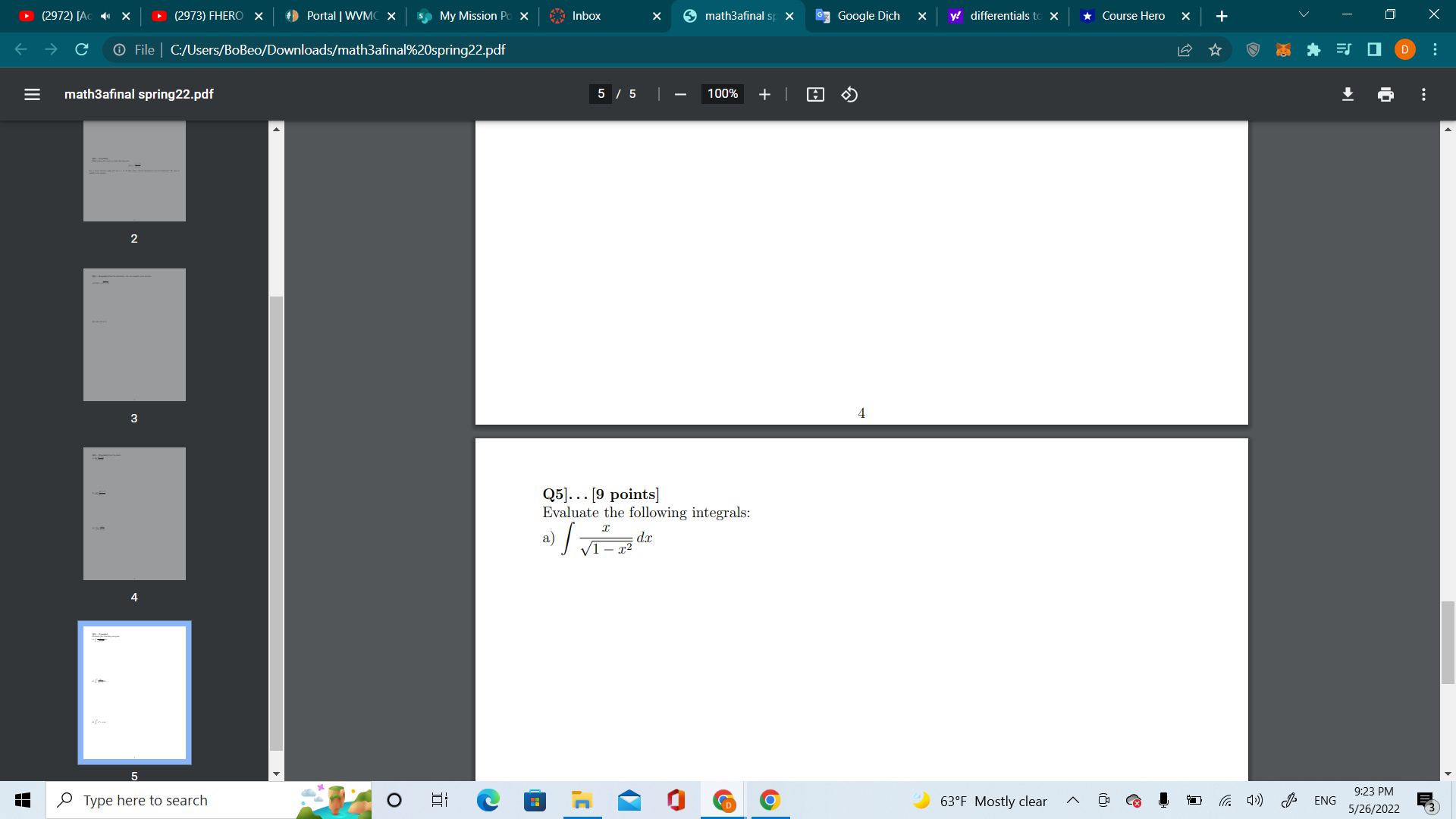Click the Zoom in plus icon
Image resolution: width=1456 pixels, height=819 pixels.
pyautogui.click(x=764, y=94)
